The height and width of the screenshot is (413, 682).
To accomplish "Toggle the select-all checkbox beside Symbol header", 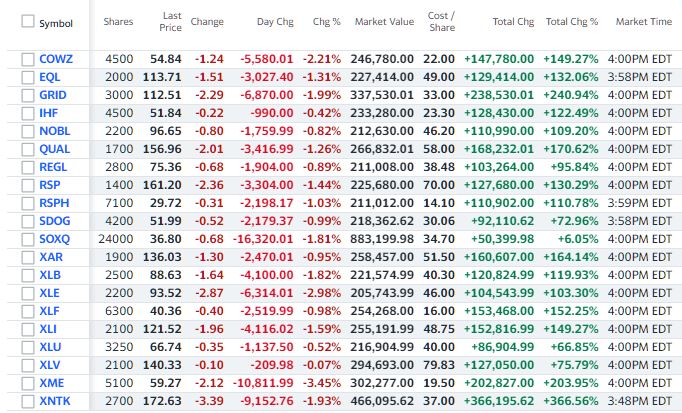I will 28,22.
